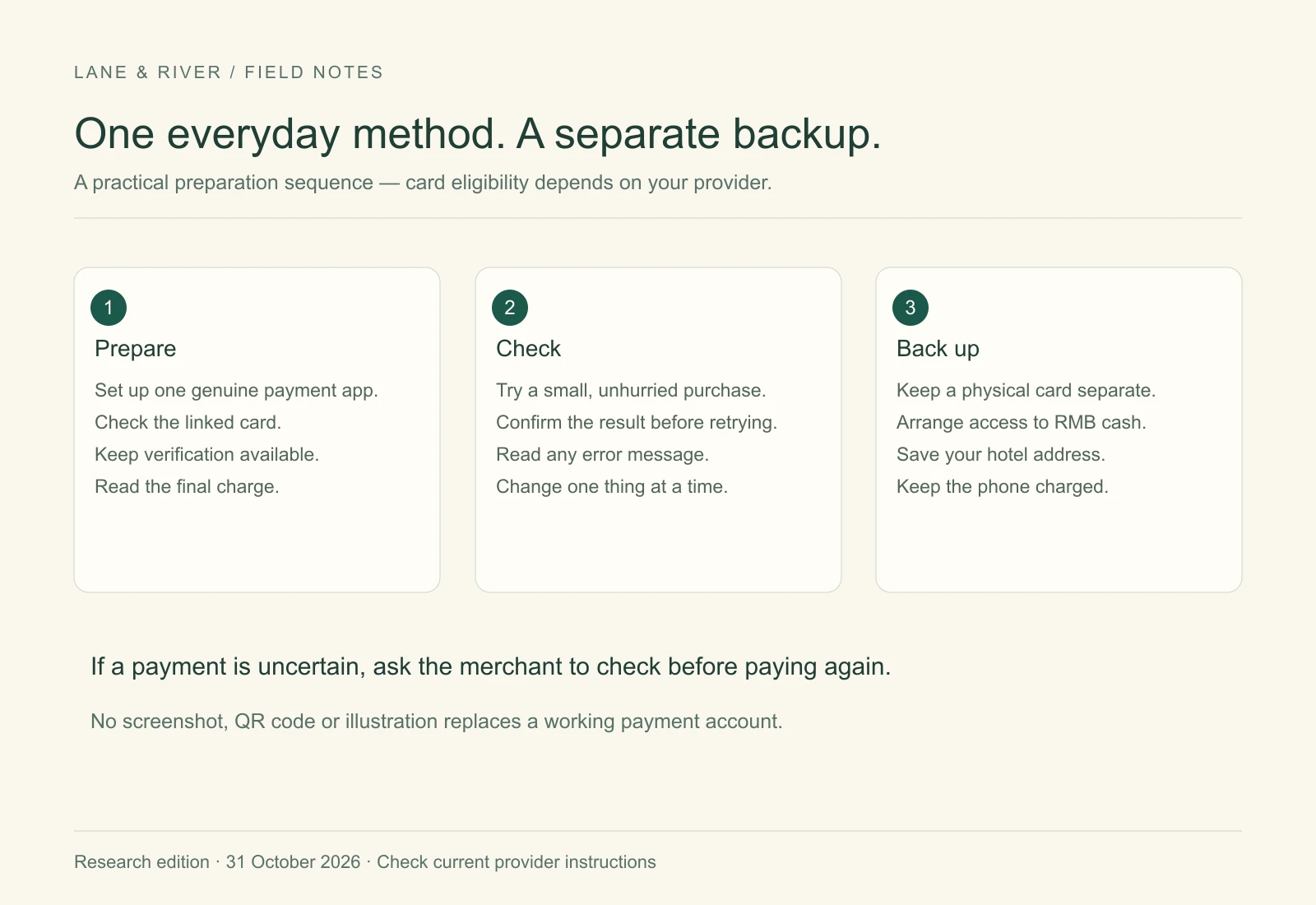The height and width of the screenshot is (905, 1316).
Task: Click "Set up one genuine payment app."
Action: [237, 391]
